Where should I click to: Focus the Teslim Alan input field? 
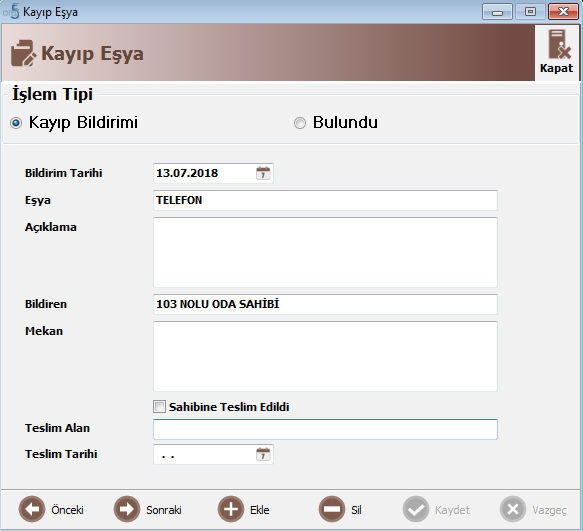coord(325,429)
